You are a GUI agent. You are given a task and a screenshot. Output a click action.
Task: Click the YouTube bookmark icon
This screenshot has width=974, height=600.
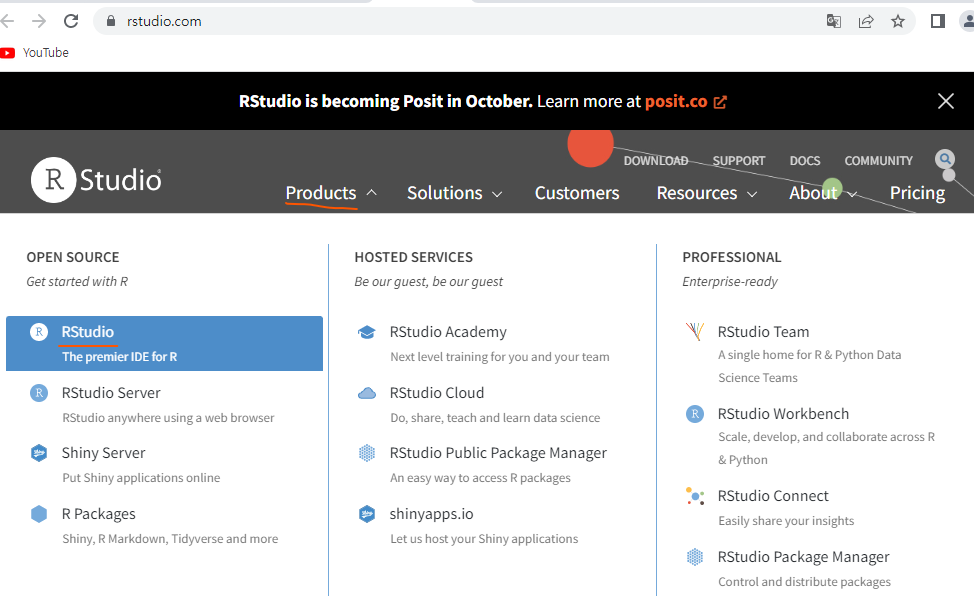pos(7,53)
